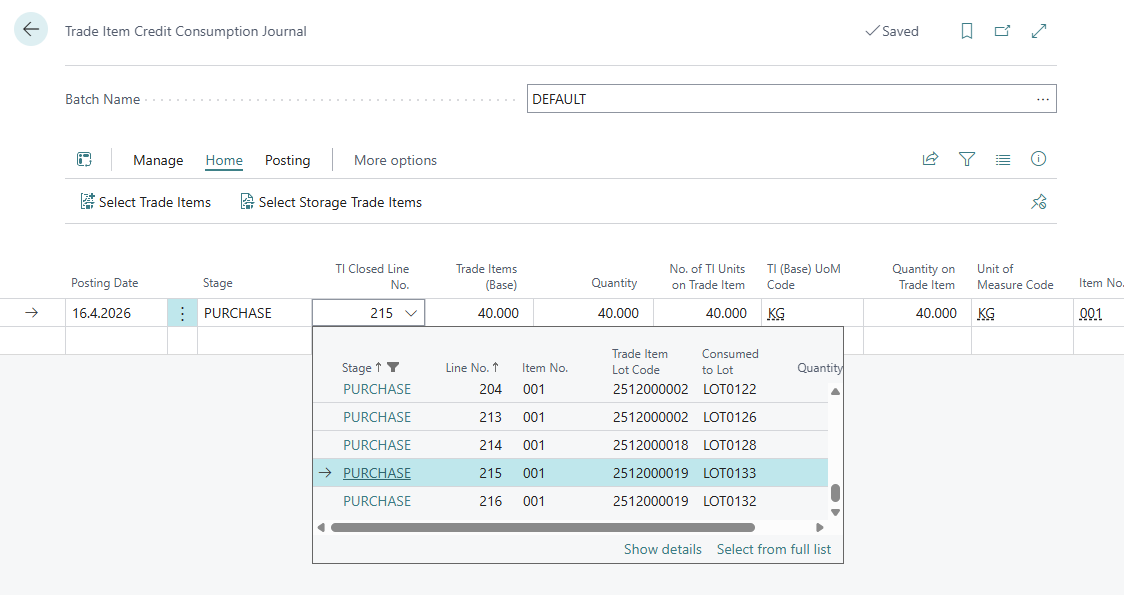Expand the TI Closed Line No. dropdown

(x=411, y=313)
